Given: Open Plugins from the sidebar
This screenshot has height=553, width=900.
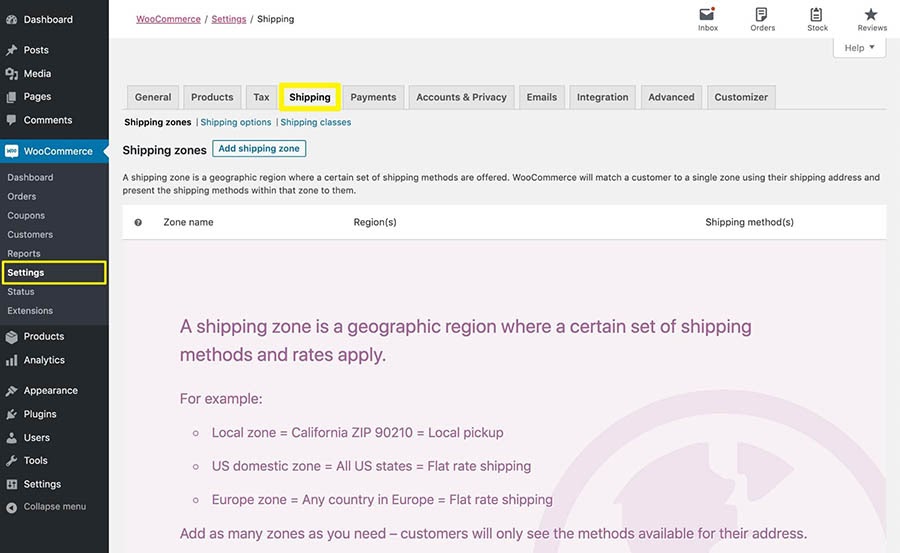Looking at the screenshot, I should (x=40, y=414).
